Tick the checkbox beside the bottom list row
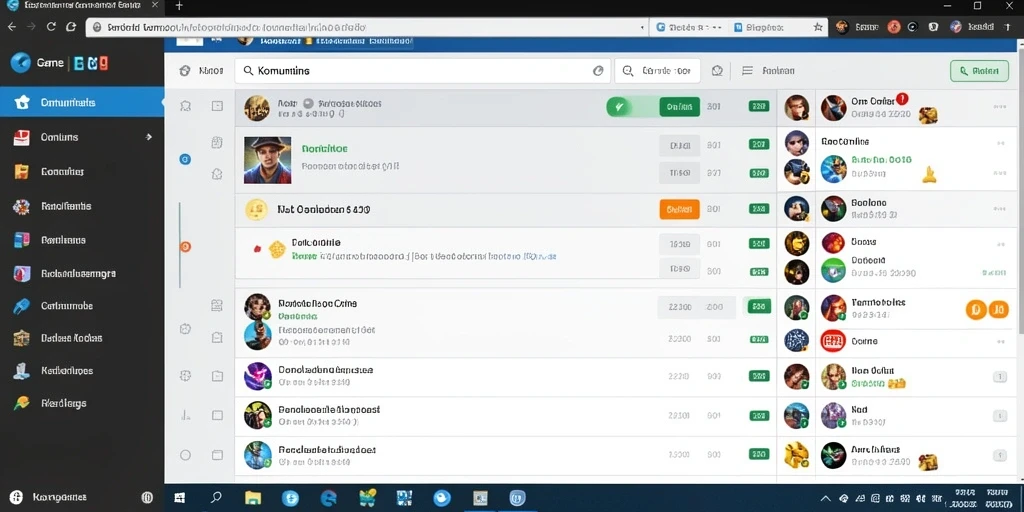 (x=217, y=455)
